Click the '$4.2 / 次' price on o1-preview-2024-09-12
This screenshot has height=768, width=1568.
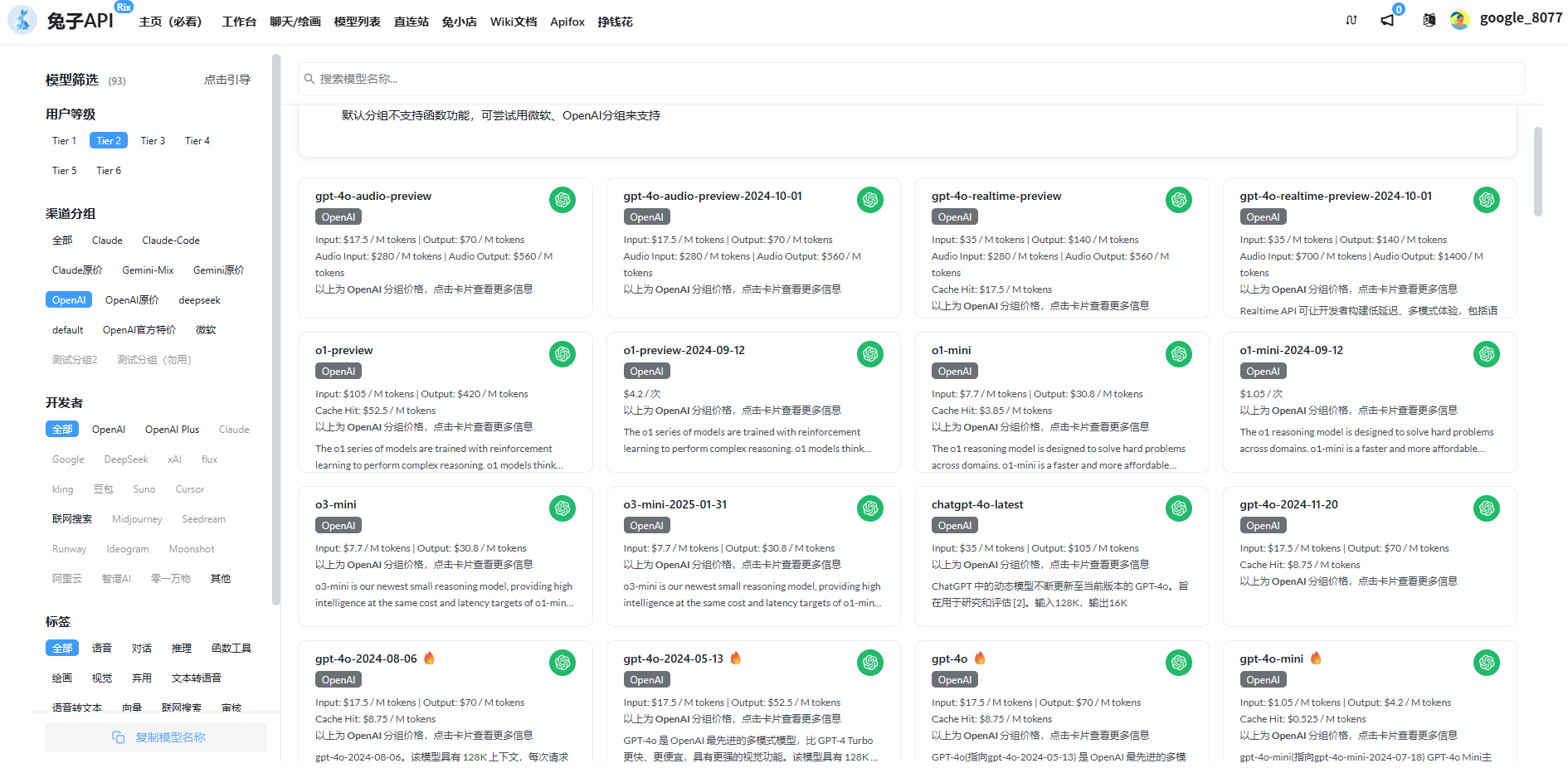pyautogui.click(x=642, y=394)
